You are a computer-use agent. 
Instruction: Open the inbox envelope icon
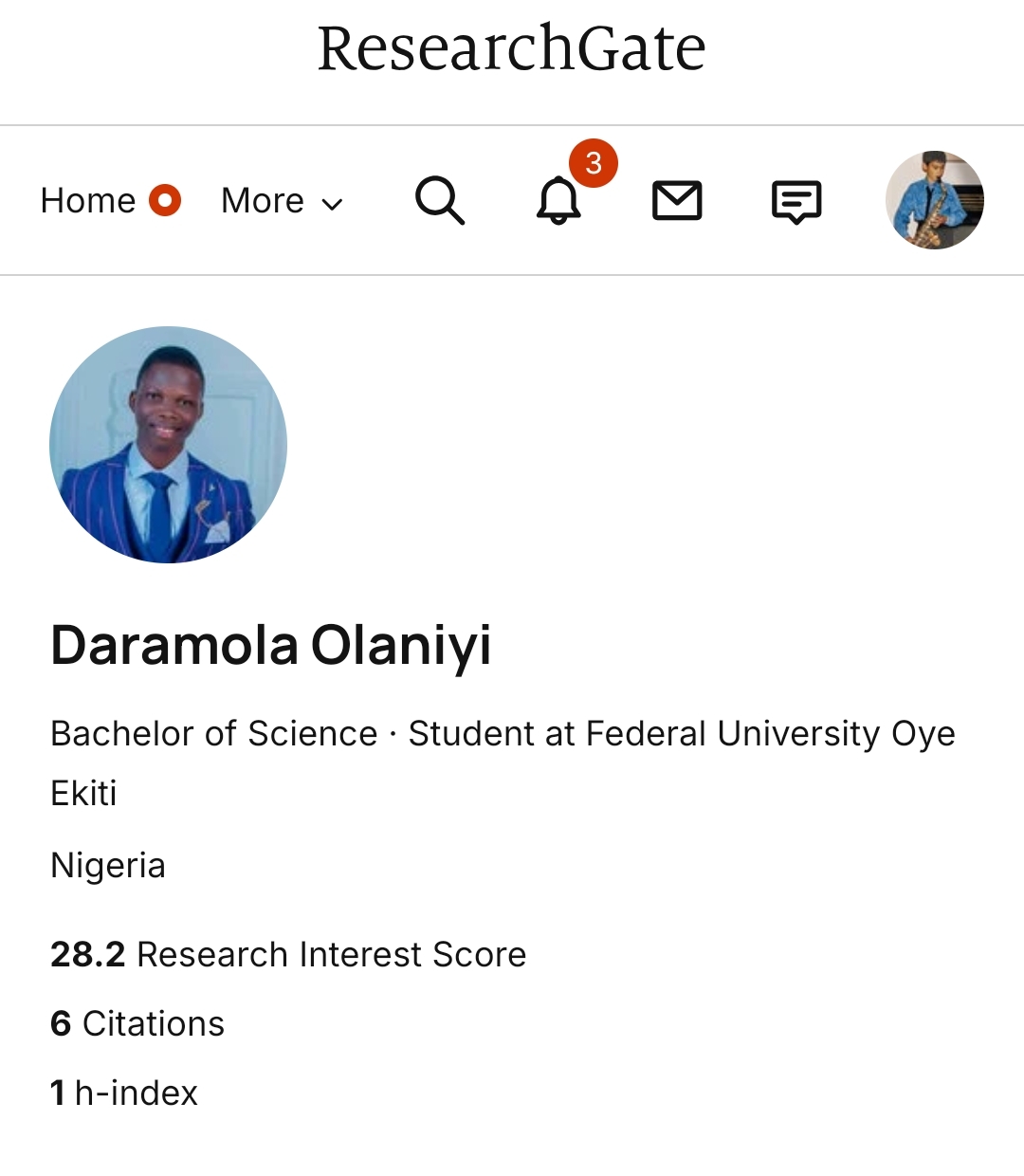tap(677, 201)
